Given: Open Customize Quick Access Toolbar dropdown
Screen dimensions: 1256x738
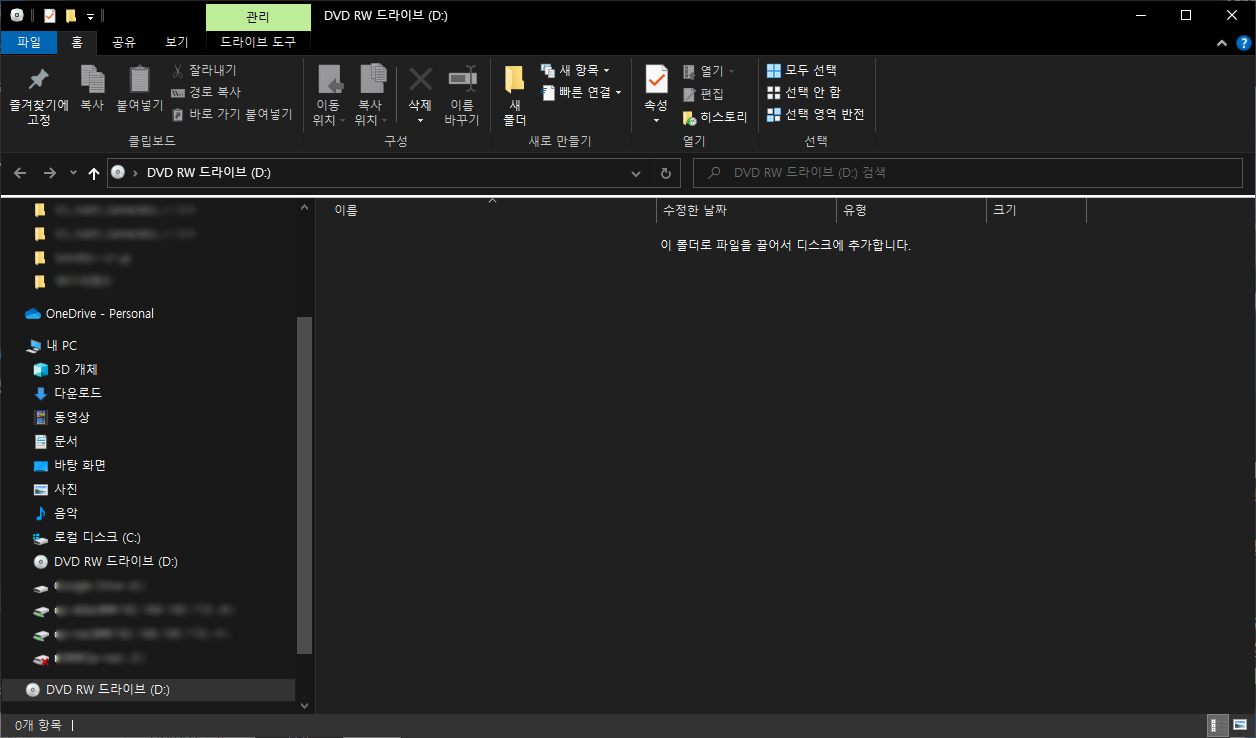Looking at the screenshot, I should pyautogui.click(x=90, y=16).
